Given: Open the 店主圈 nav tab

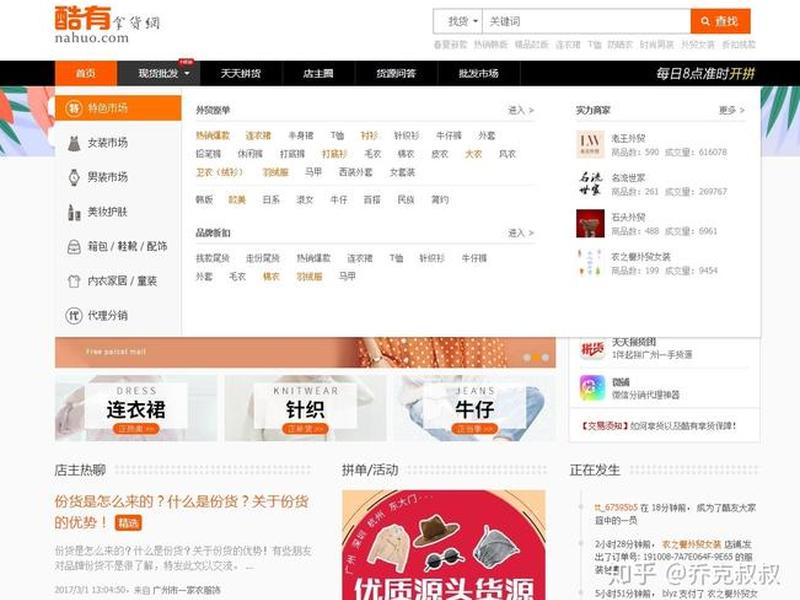Looking at the screenshot, I should pos(318,73).
